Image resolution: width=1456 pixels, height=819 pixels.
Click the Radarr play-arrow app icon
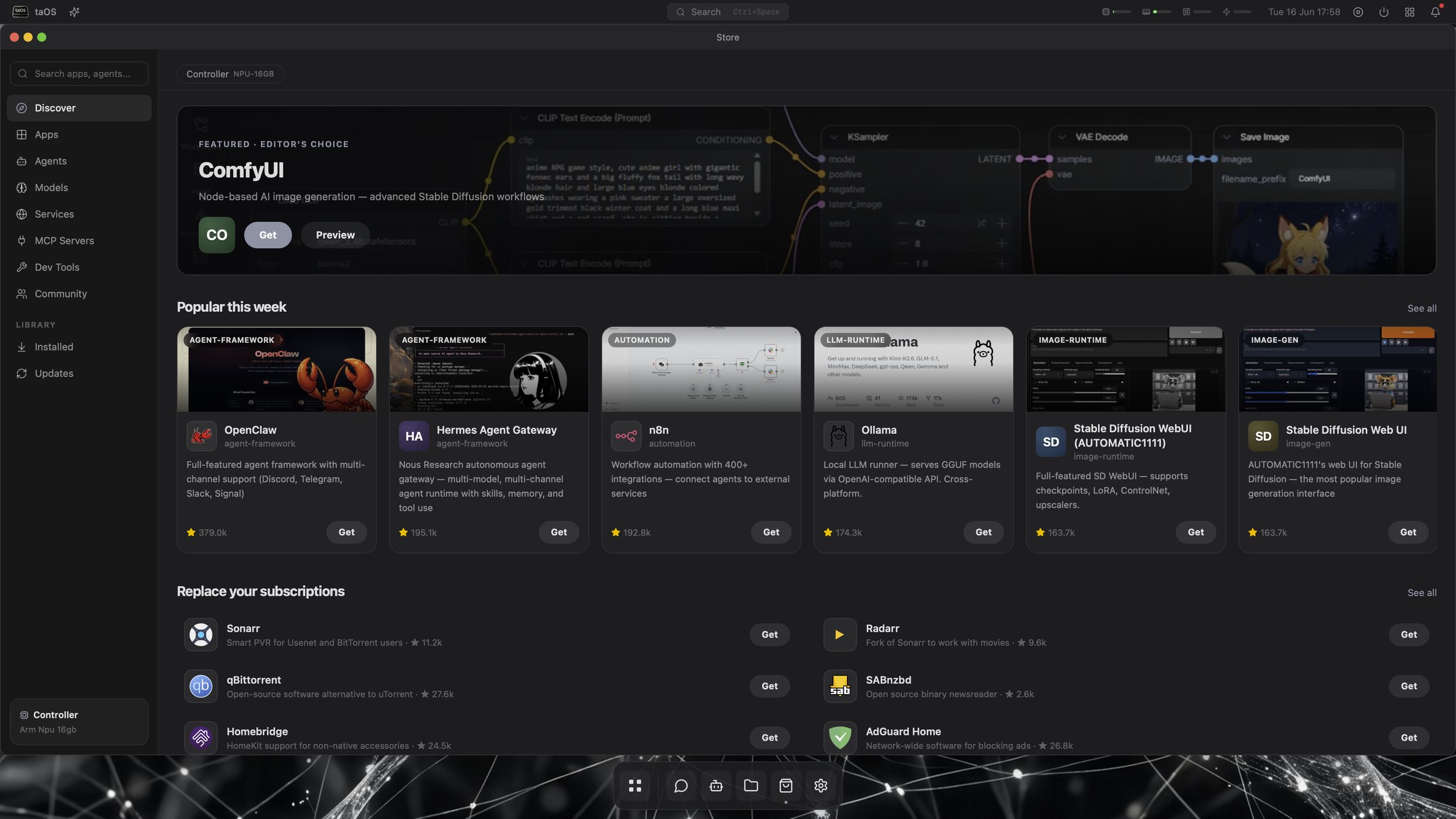pos(840,635)
